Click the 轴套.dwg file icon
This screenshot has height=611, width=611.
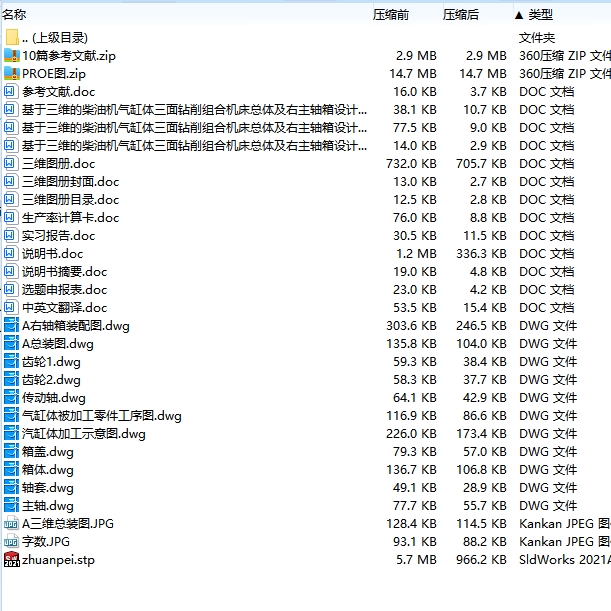(11, 487)
